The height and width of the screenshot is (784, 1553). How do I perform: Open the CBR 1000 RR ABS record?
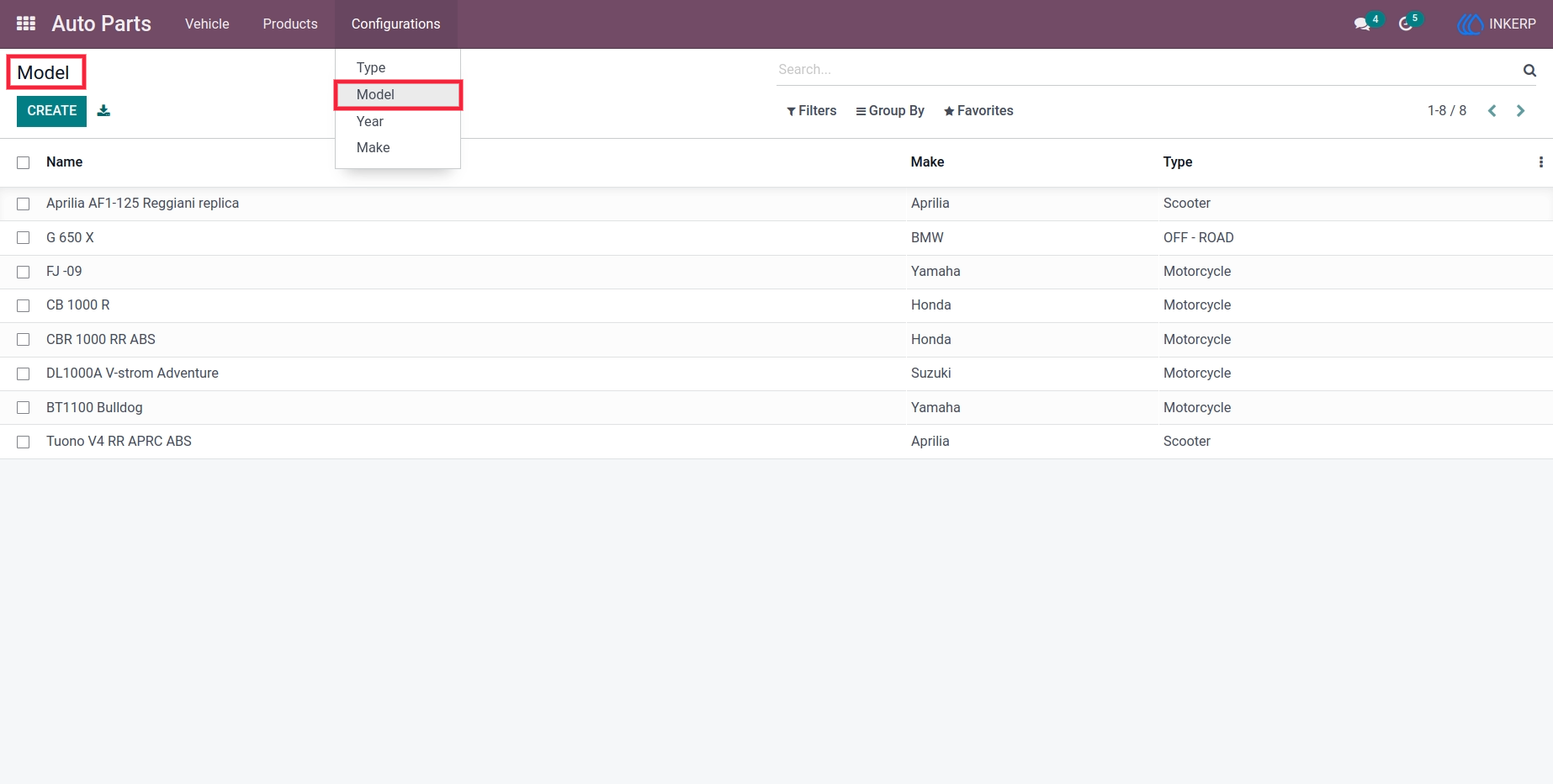(x=101, y=340)
